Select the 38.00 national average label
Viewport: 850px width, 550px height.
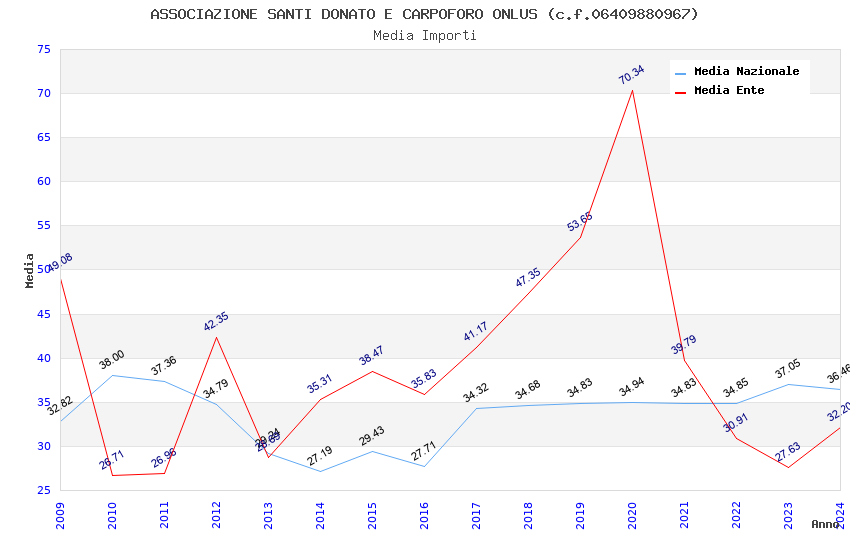point(112,359)
